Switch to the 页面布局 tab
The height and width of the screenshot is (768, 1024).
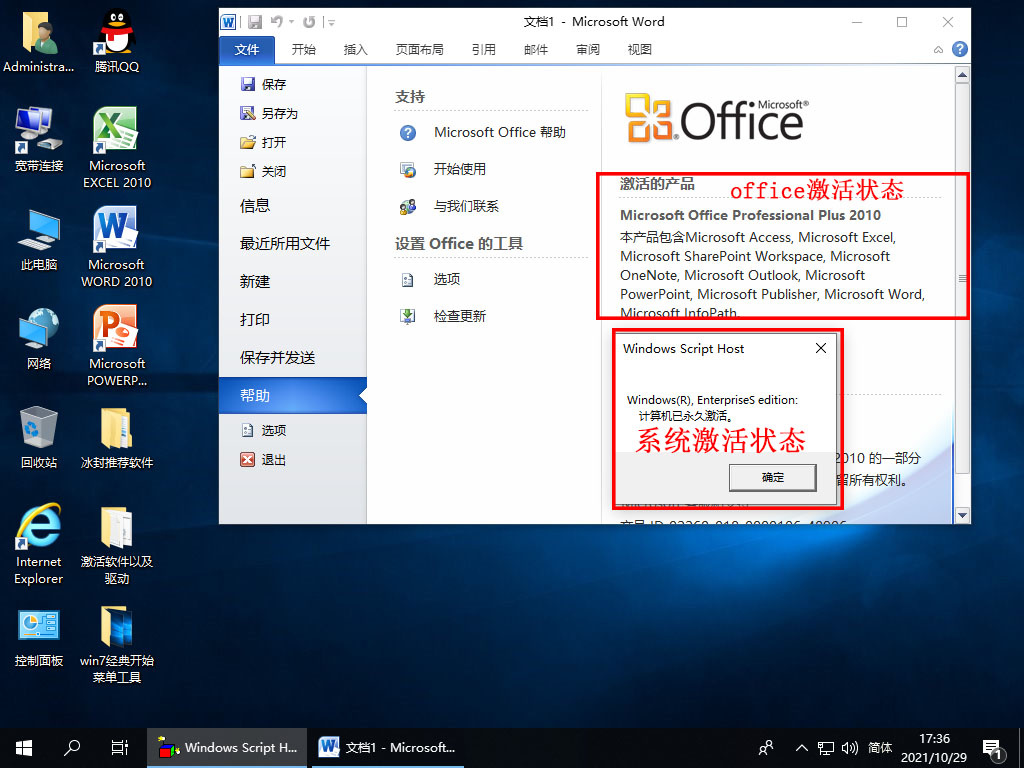(x=419, y=50)
